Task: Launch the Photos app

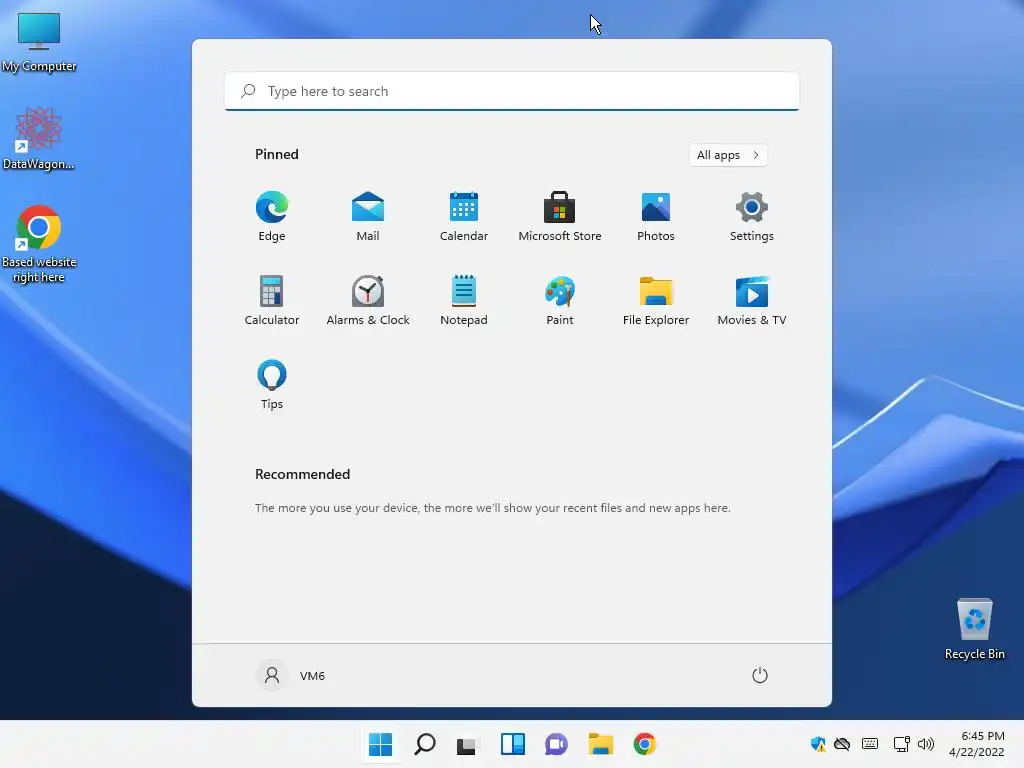Action: (656, 217)
